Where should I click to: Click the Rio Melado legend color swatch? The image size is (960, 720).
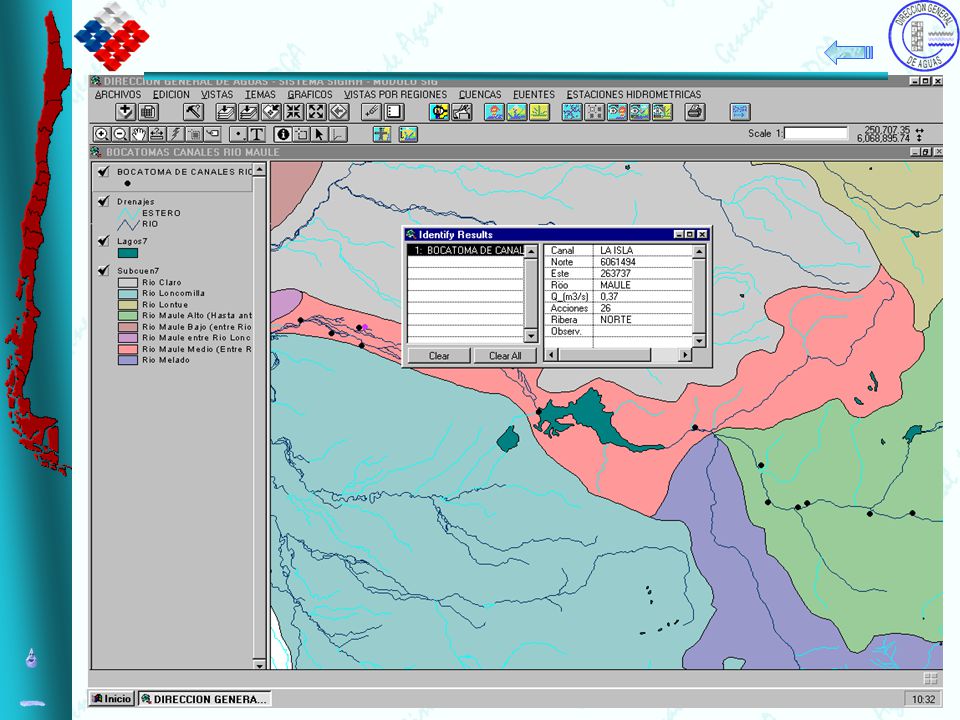click(127, 360)
